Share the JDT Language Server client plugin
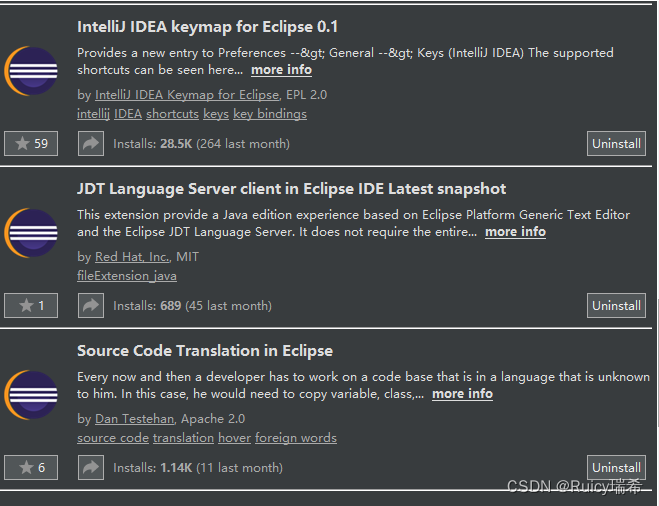The width and height of the screenshot is (659, 506). [91, 306]
